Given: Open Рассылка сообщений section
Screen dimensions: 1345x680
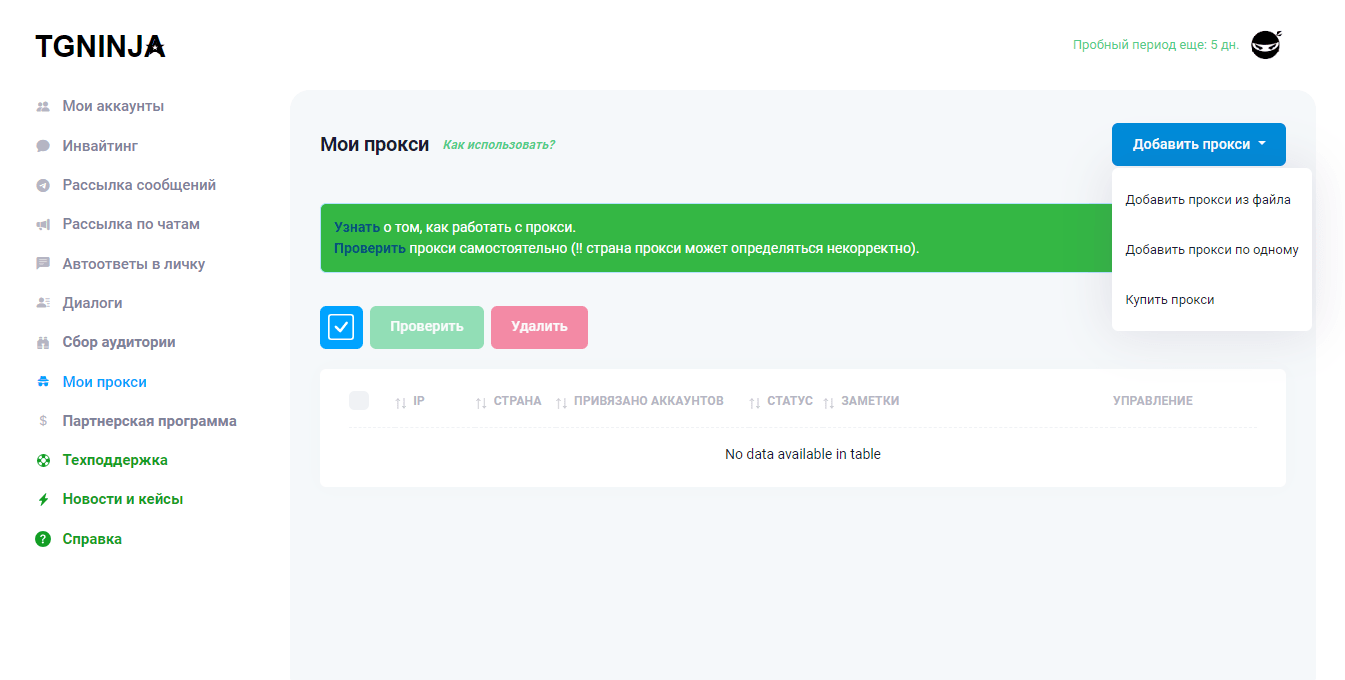Looking at the screenshot, I should pyautogui.click(x=139, y=185).
